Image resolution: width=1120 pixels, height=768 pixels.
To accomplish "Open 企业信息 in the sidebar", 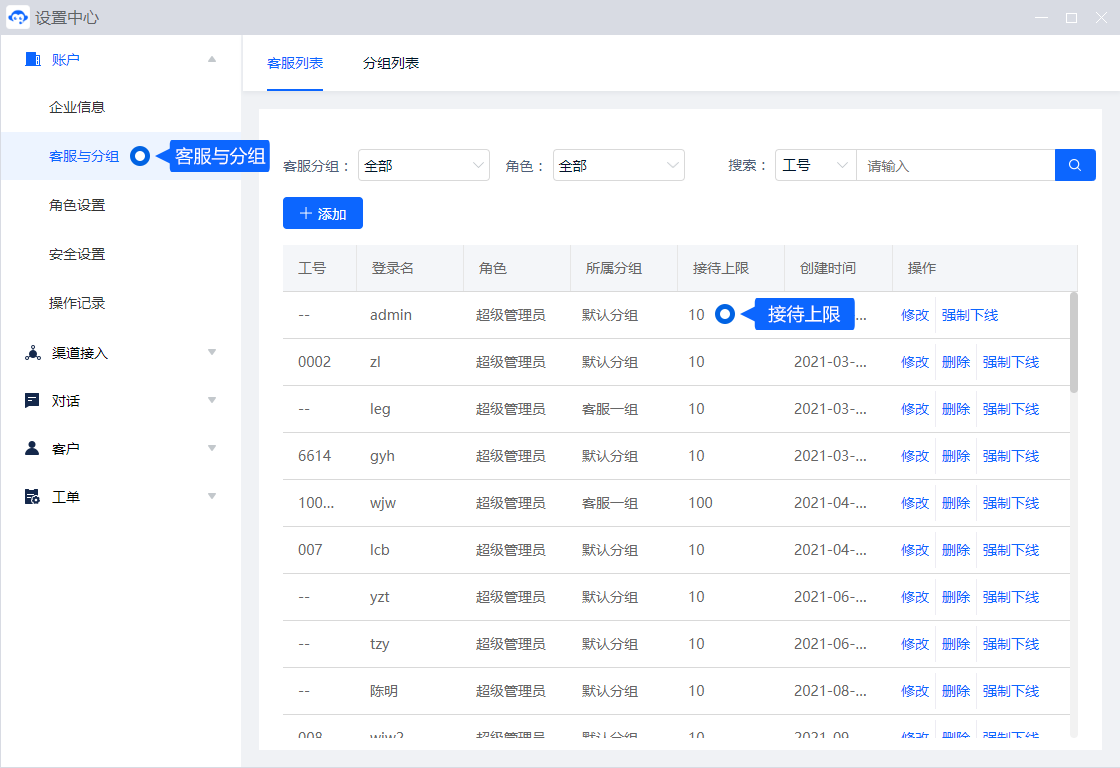I will pyautogui.click(x=77, y=107).
